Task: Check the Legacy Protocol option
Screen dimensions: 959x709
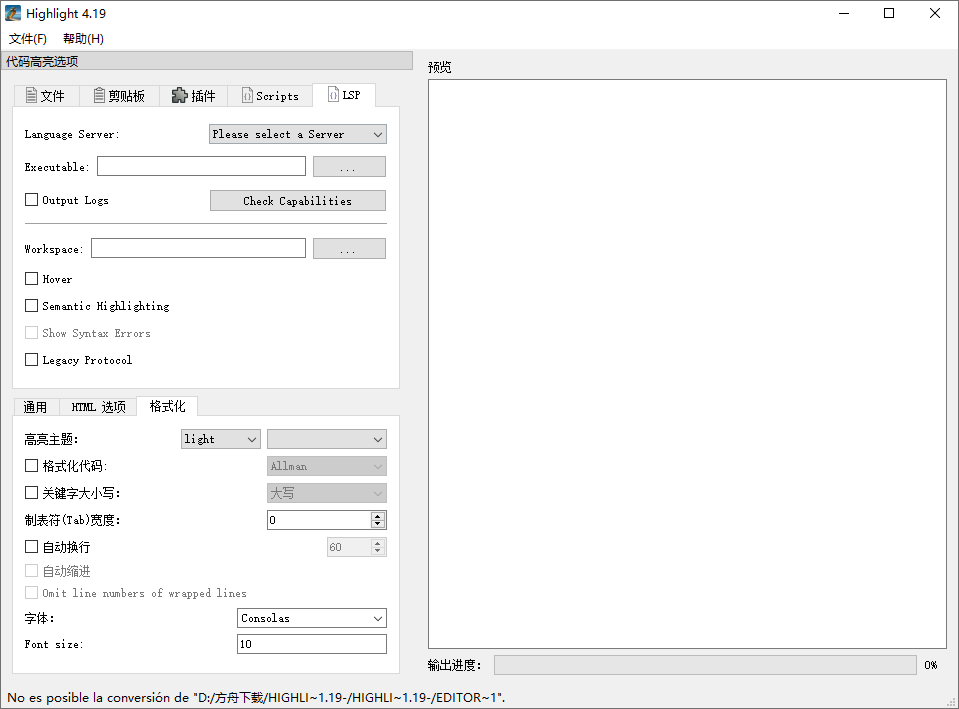Action: [31, 359]
